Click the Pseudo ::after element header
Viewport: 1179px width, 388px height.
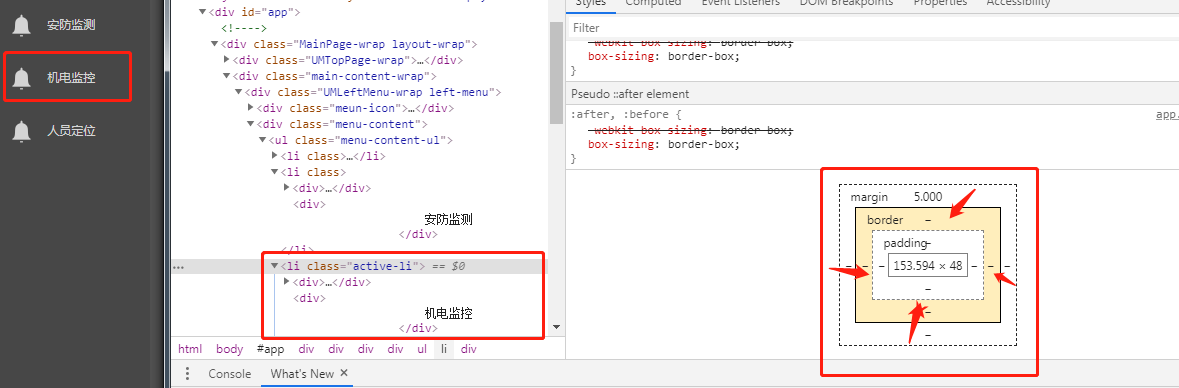pyautogui.click(x=630, y=94)
